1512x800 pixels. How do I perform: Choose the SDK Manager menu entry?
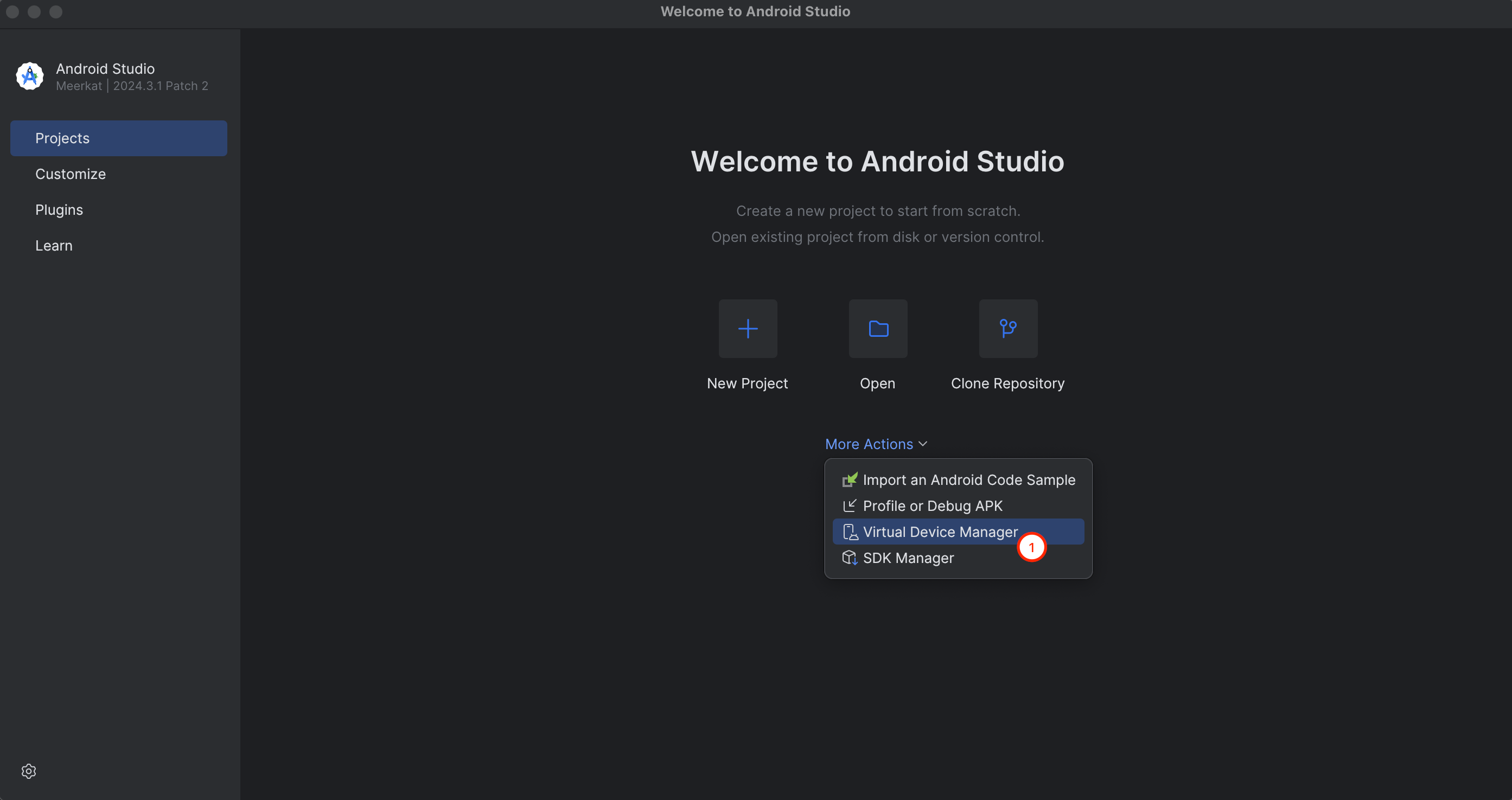[908, 558]
